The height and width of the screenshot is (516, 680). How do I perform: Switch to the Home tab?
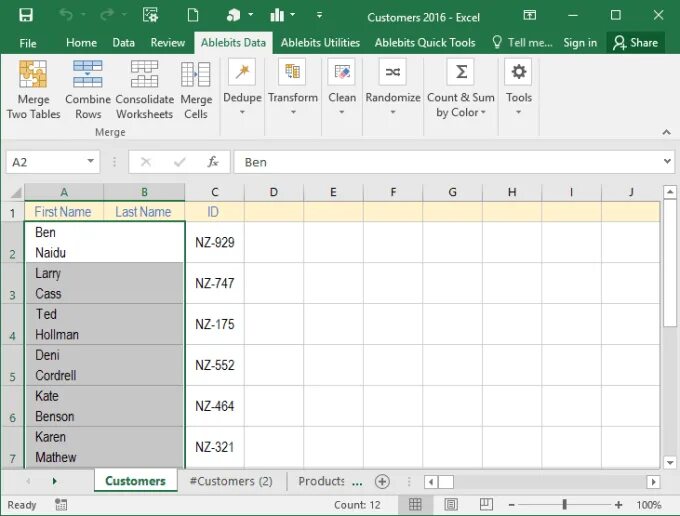[x=81, y=42]
